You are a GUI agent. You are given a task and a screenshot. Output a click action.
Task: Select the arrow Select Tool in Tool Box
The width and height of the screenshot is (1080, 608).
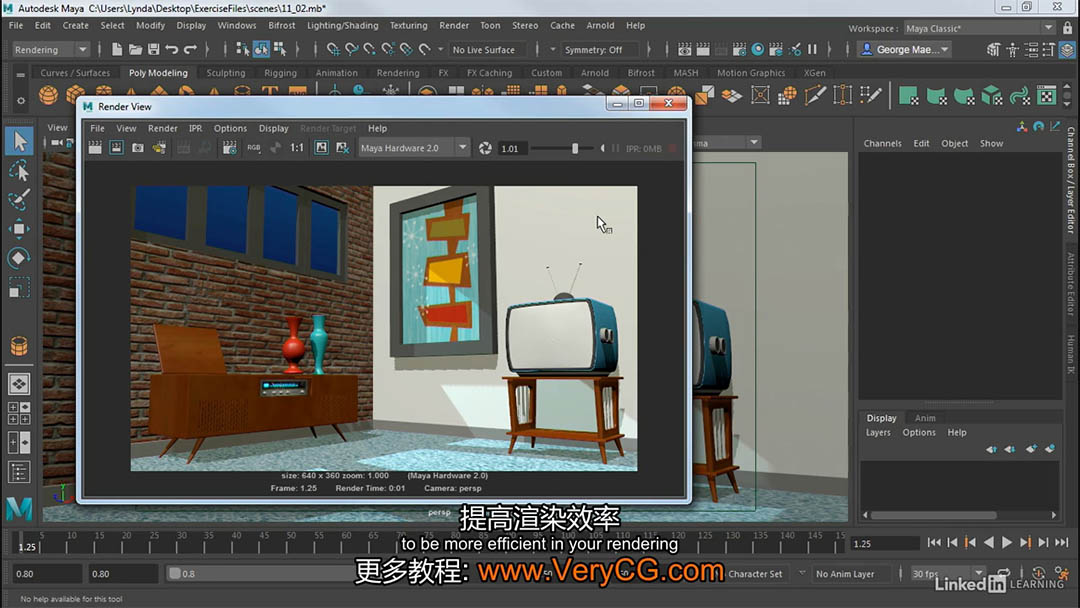[x=19, y=141]
